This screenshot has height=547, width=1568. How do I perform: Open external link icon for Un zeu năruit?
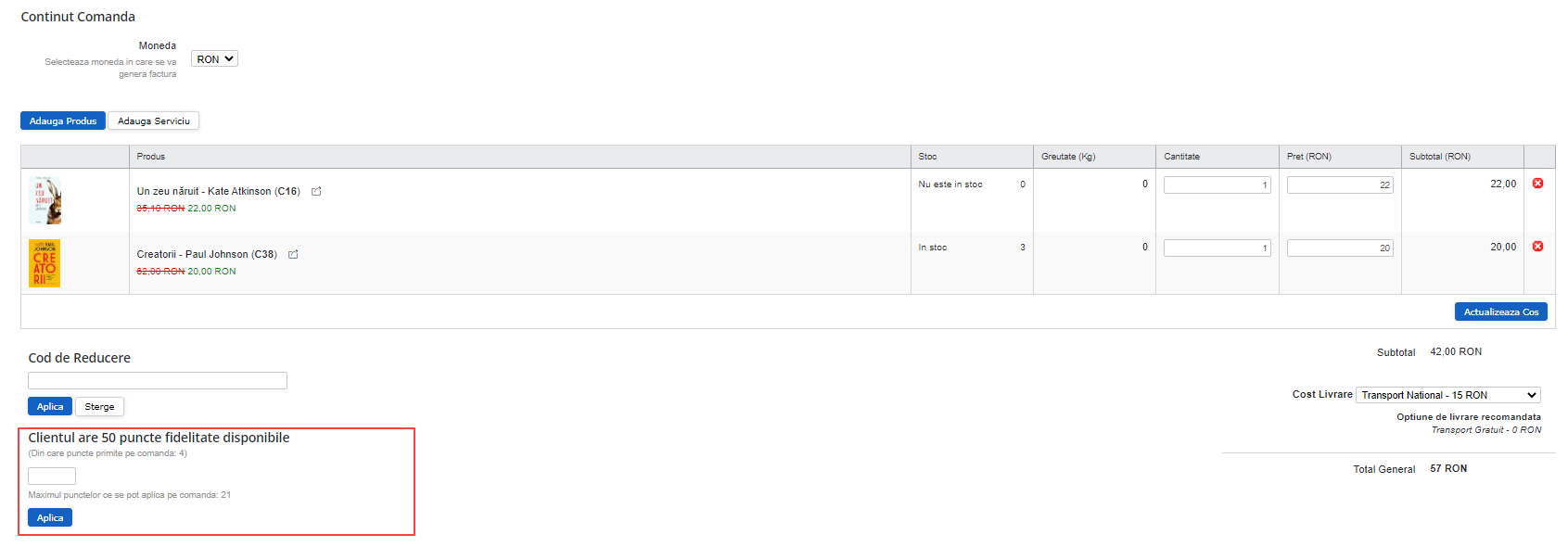[316, 192]
